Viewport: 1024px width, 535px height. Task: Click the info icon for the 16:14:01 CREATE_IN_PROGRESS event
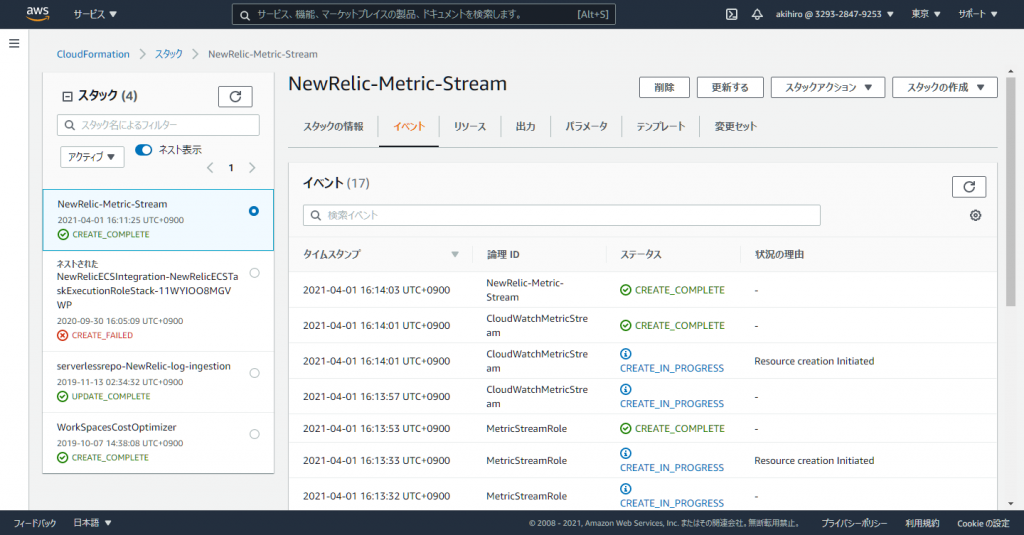coord(626,354)
